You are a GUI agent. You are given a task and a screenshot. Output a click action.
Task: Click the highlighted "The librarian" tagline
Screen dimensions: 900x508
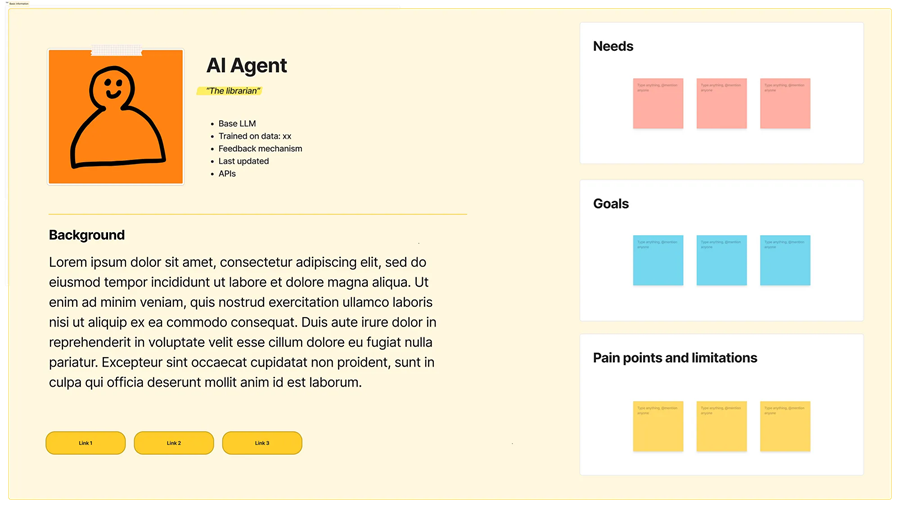(232, 91)
